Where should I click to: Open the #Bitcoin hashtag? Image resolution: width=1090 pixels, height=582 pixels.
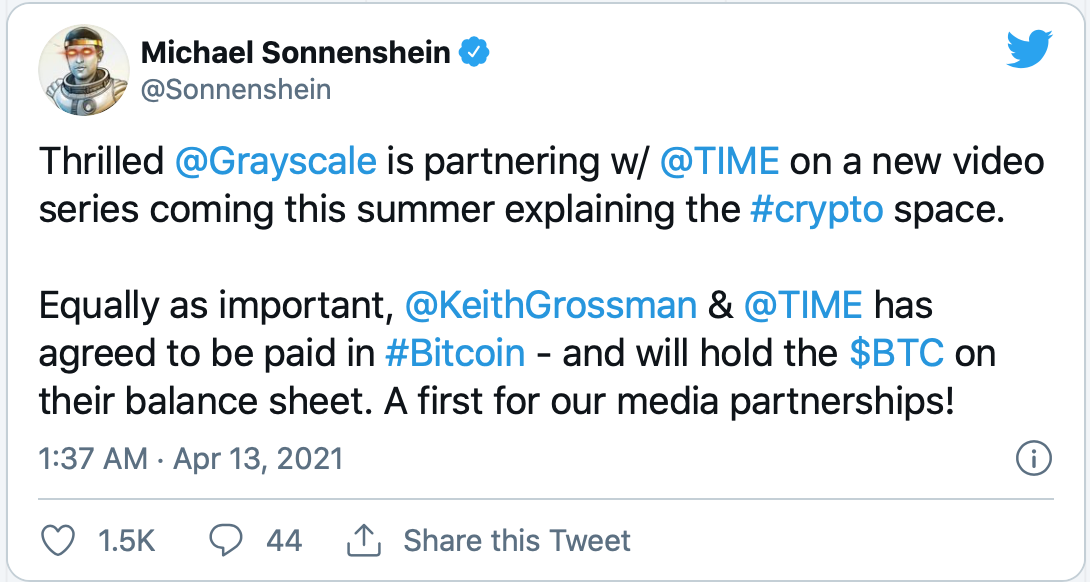[x=455, y=353]
